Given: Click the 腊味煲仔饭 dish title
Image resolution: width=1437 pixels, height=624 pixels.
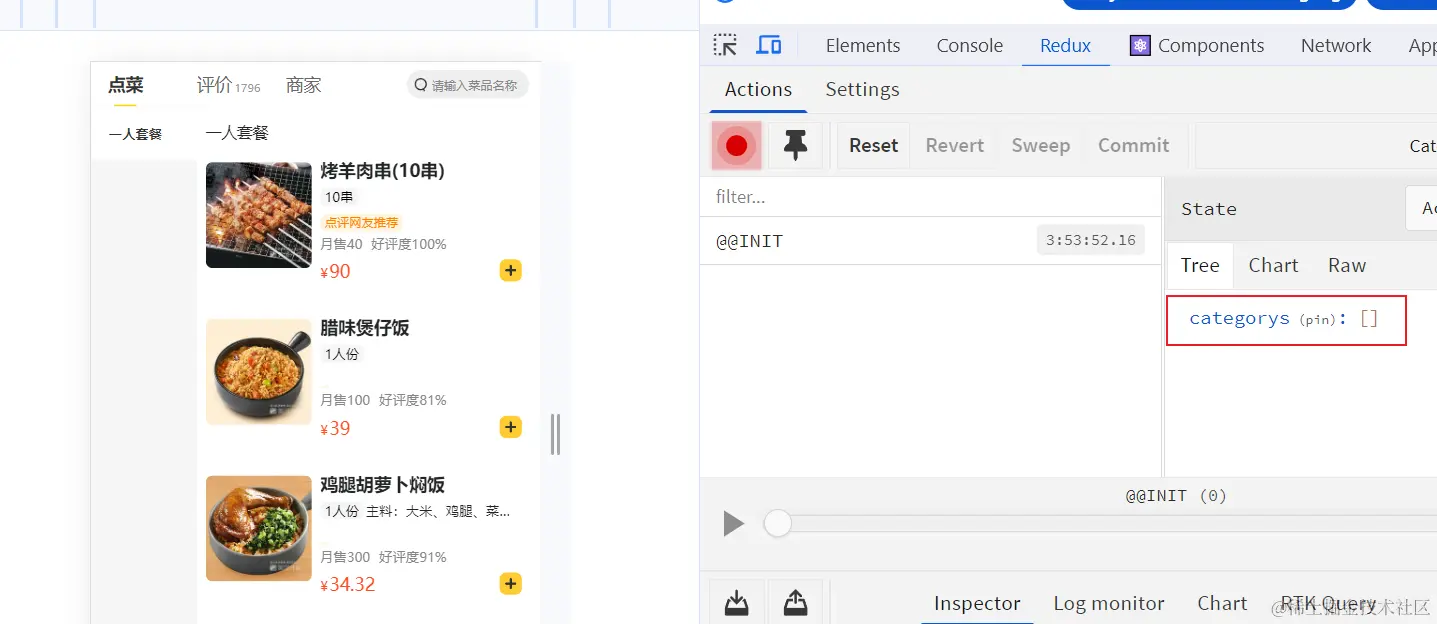Looking at the screenshot, I should (365, 328).
